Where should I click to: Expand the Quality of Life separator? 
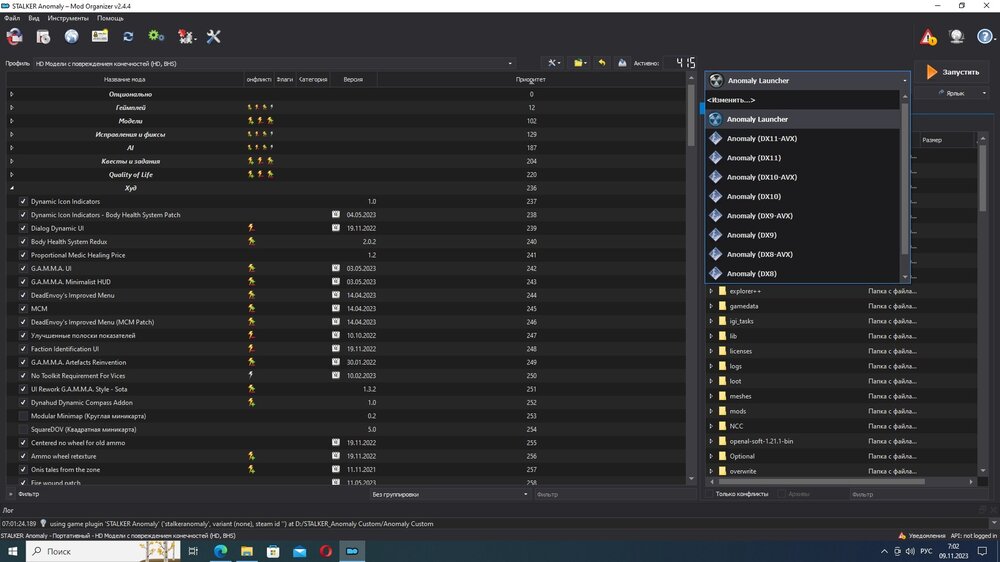(11, 175)
